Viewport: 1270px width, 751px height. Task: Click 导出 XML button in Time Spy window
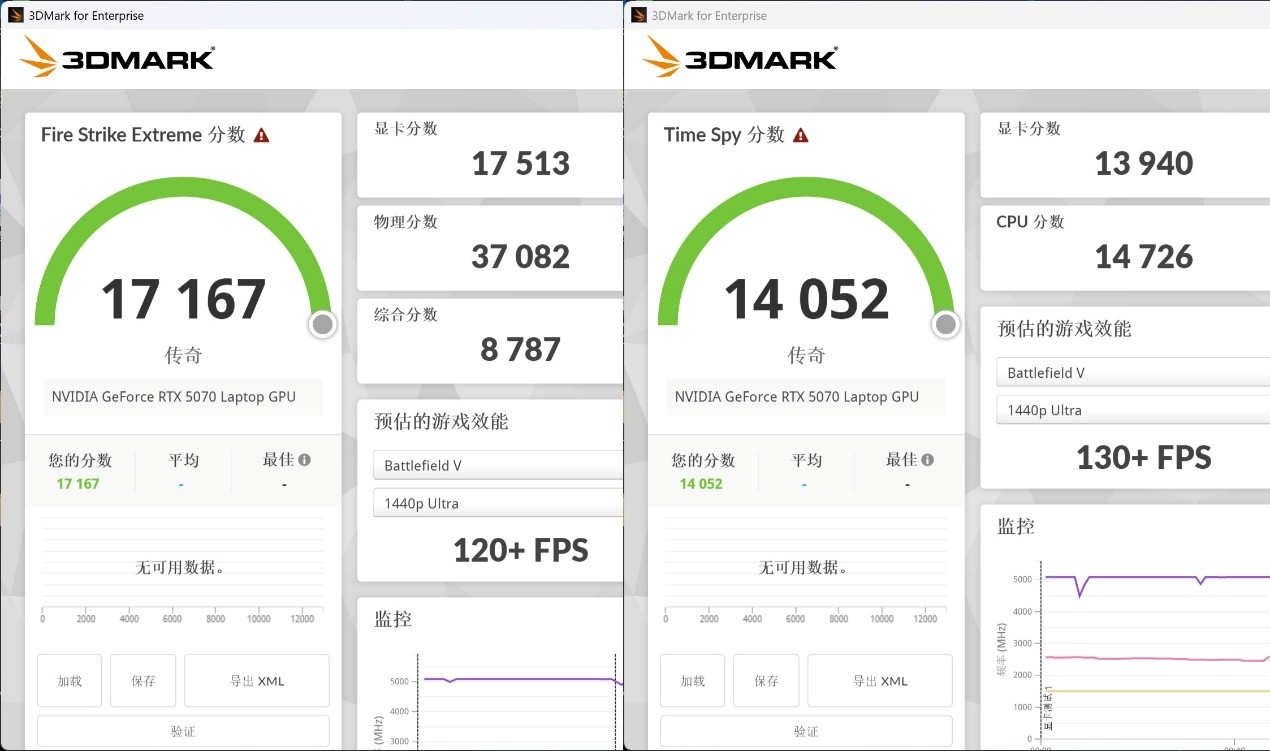click(x=880, y=681)
